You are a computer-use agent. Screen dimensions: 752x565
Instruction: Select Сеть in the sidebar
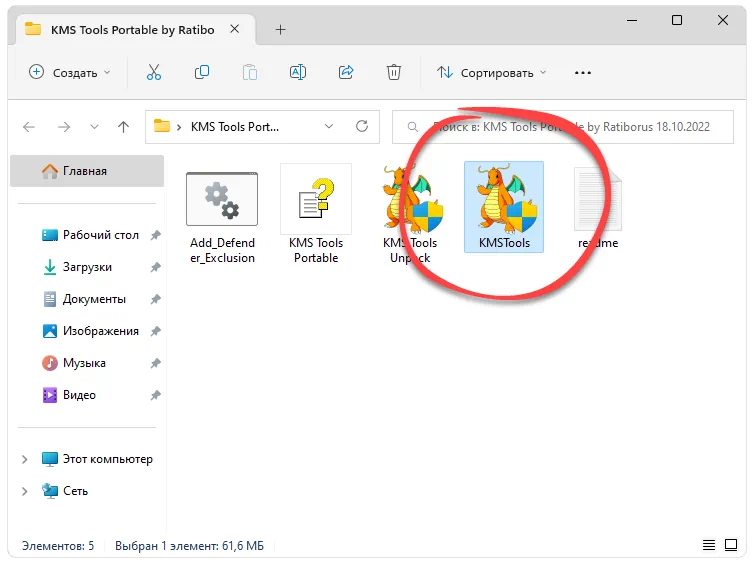click(x=65, y=491)
